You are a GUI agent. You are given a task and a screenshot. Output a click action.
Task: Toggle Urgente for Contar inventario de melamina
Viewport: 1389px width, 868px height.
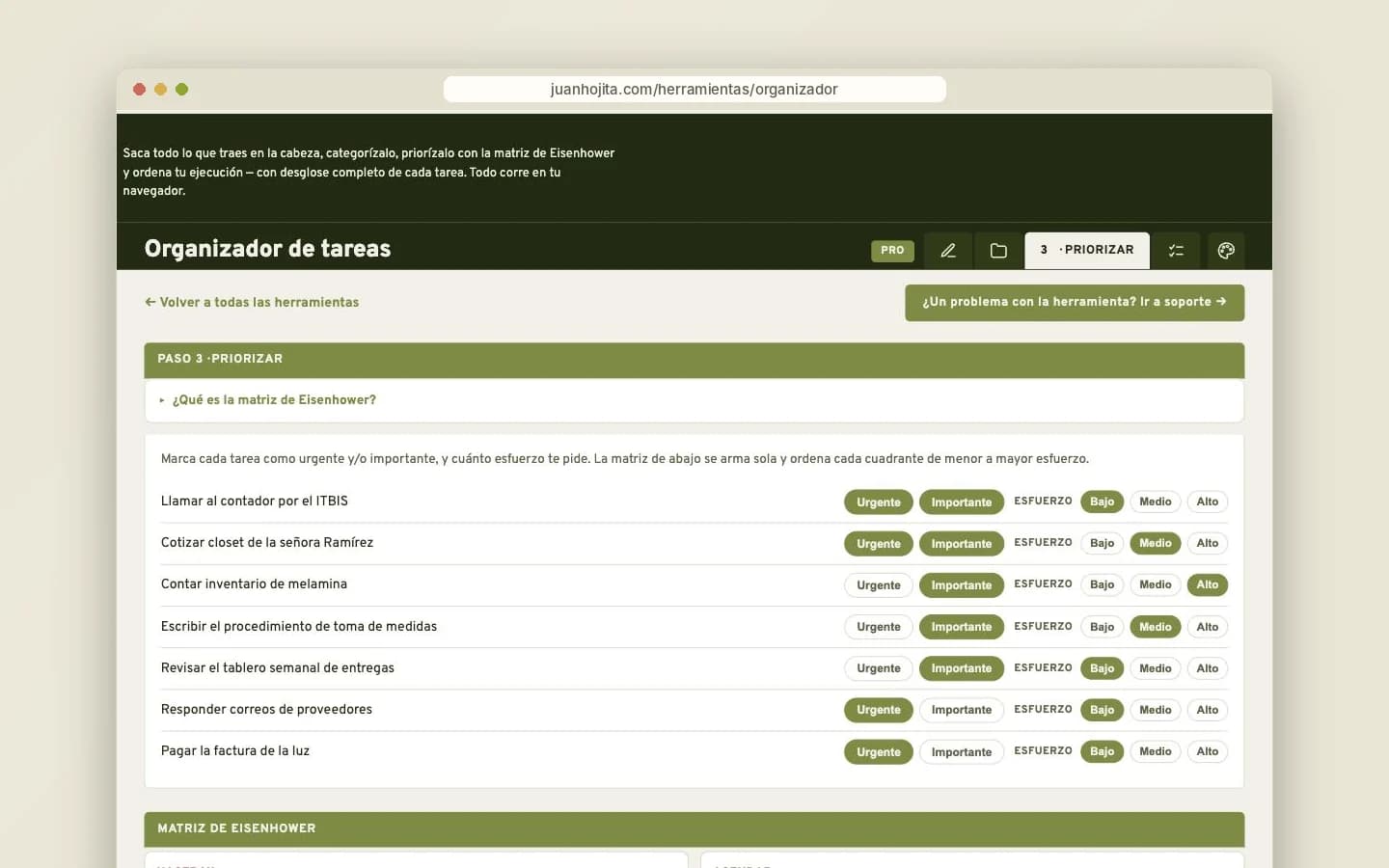[x=879, y=584]
